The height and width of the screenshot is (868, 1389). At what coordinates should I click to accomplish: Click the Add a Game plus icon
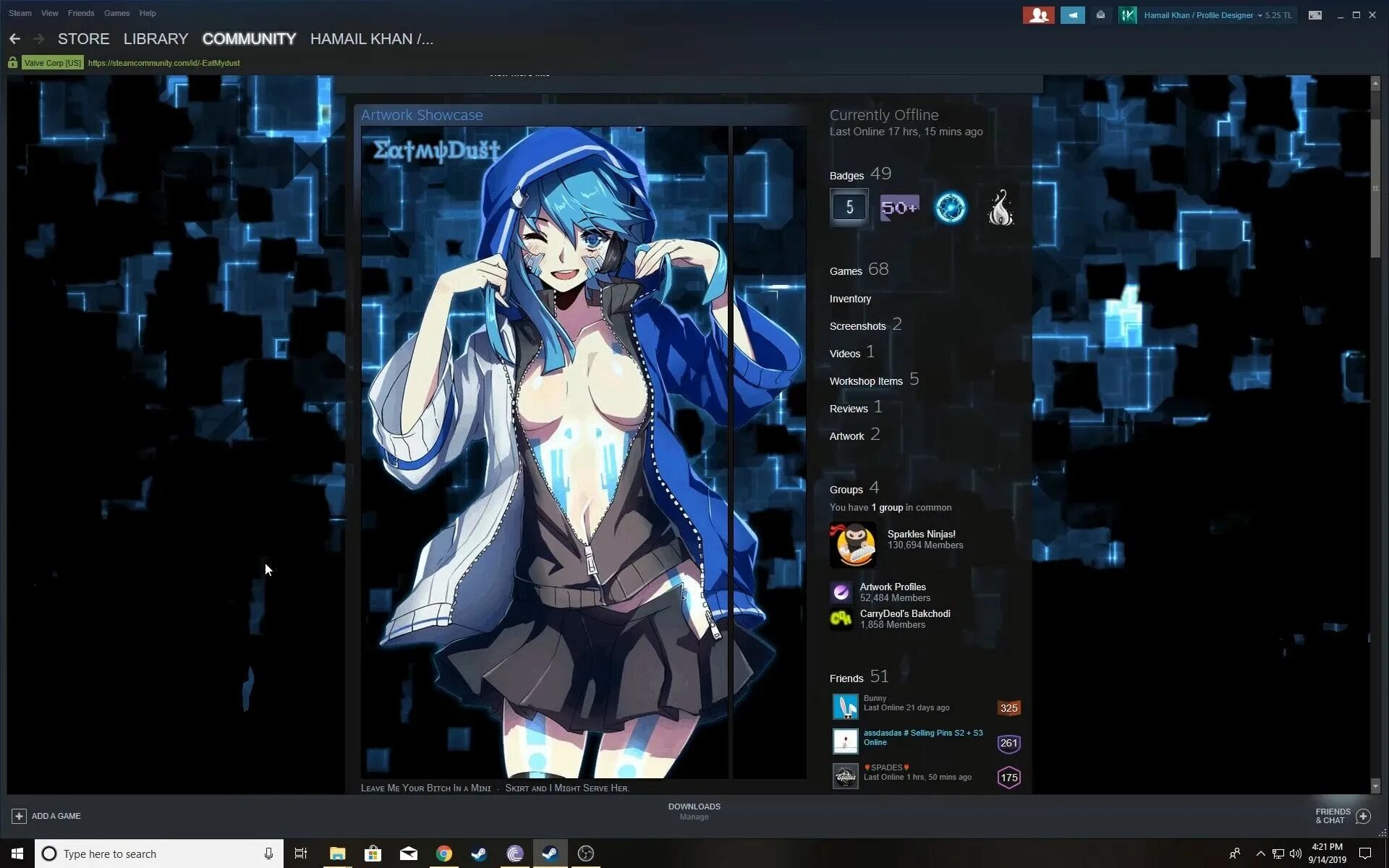(19, 816)
